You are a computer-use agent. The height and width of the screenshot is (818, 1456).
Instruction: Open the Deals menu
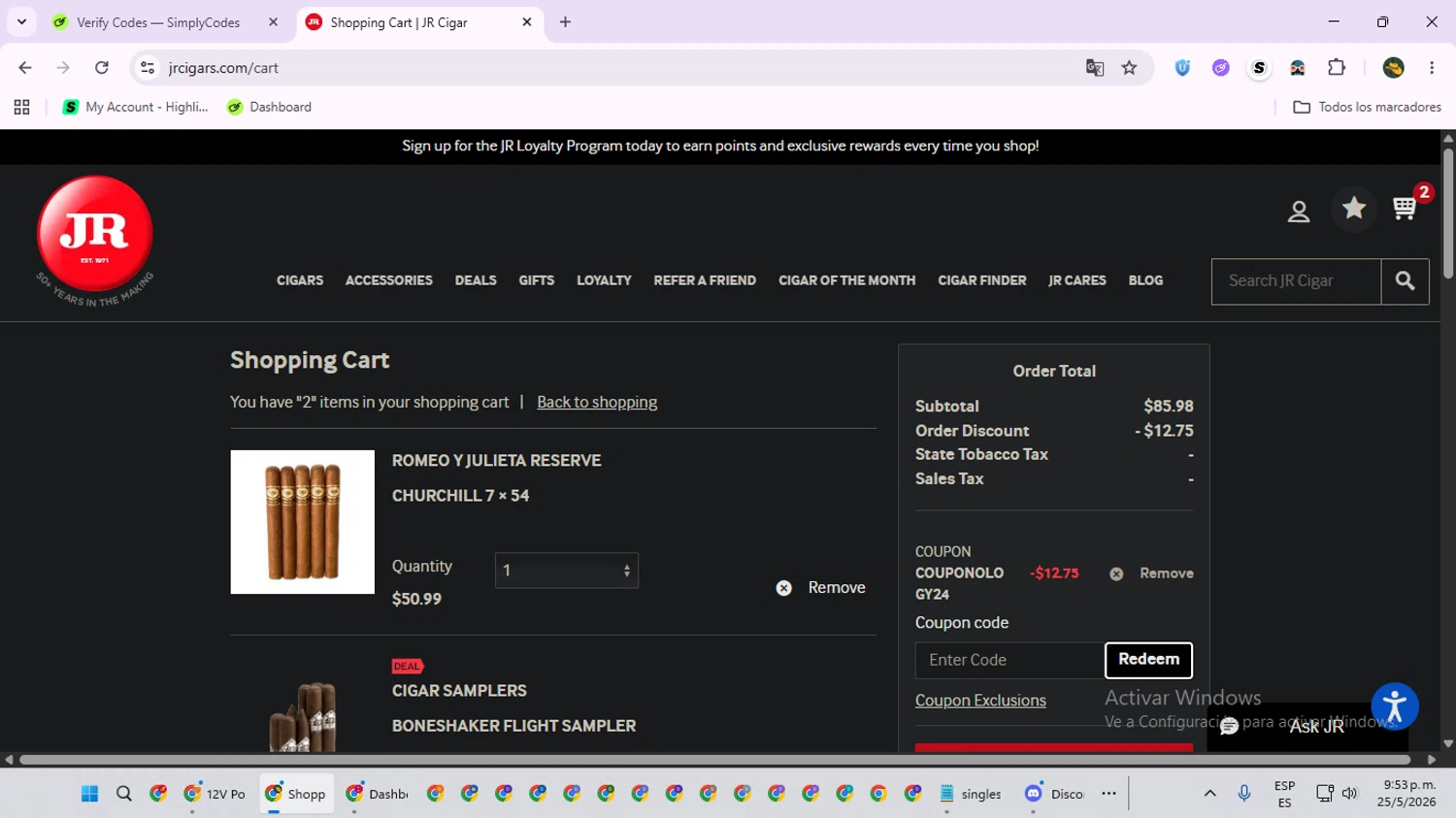point(476,280)
